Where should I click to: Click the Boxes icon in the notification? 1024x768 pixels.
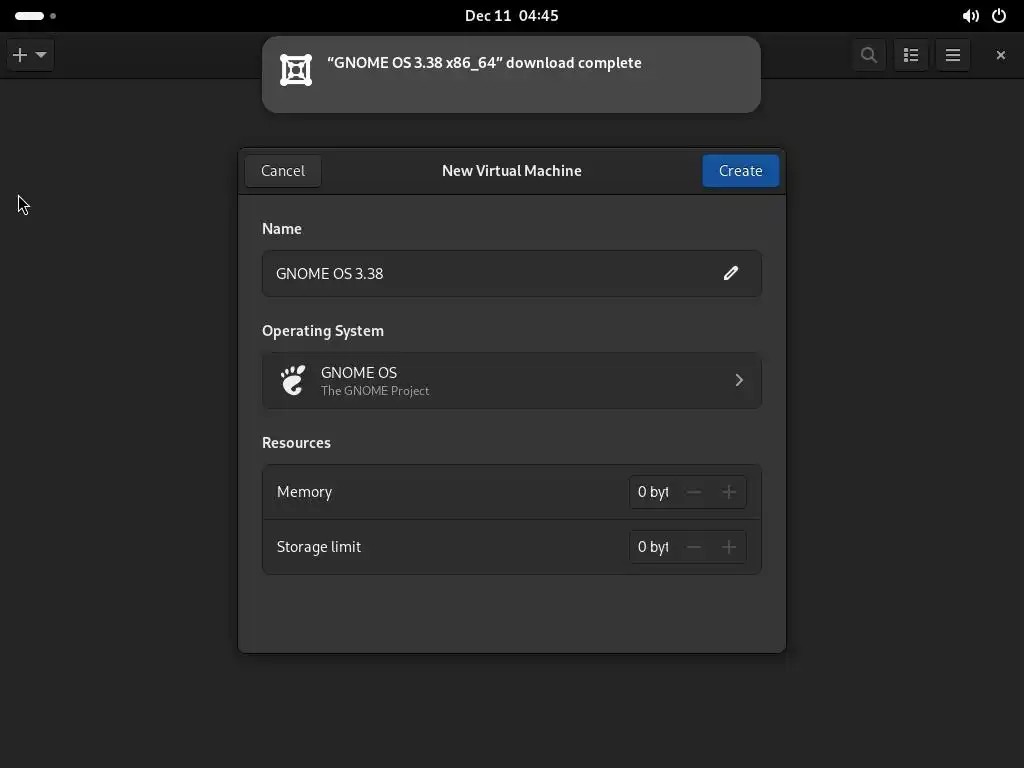[296, 70]
